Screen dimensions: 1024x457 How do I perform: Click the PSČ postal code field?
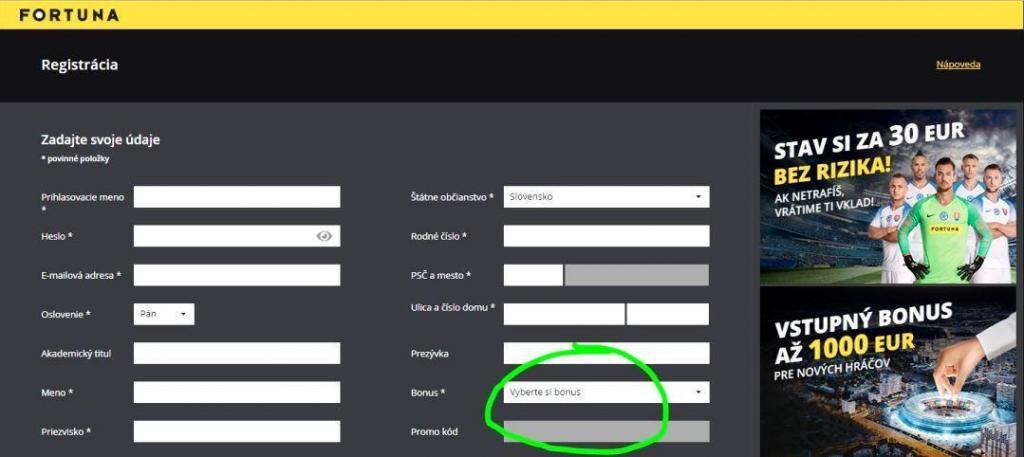[533, 275]
